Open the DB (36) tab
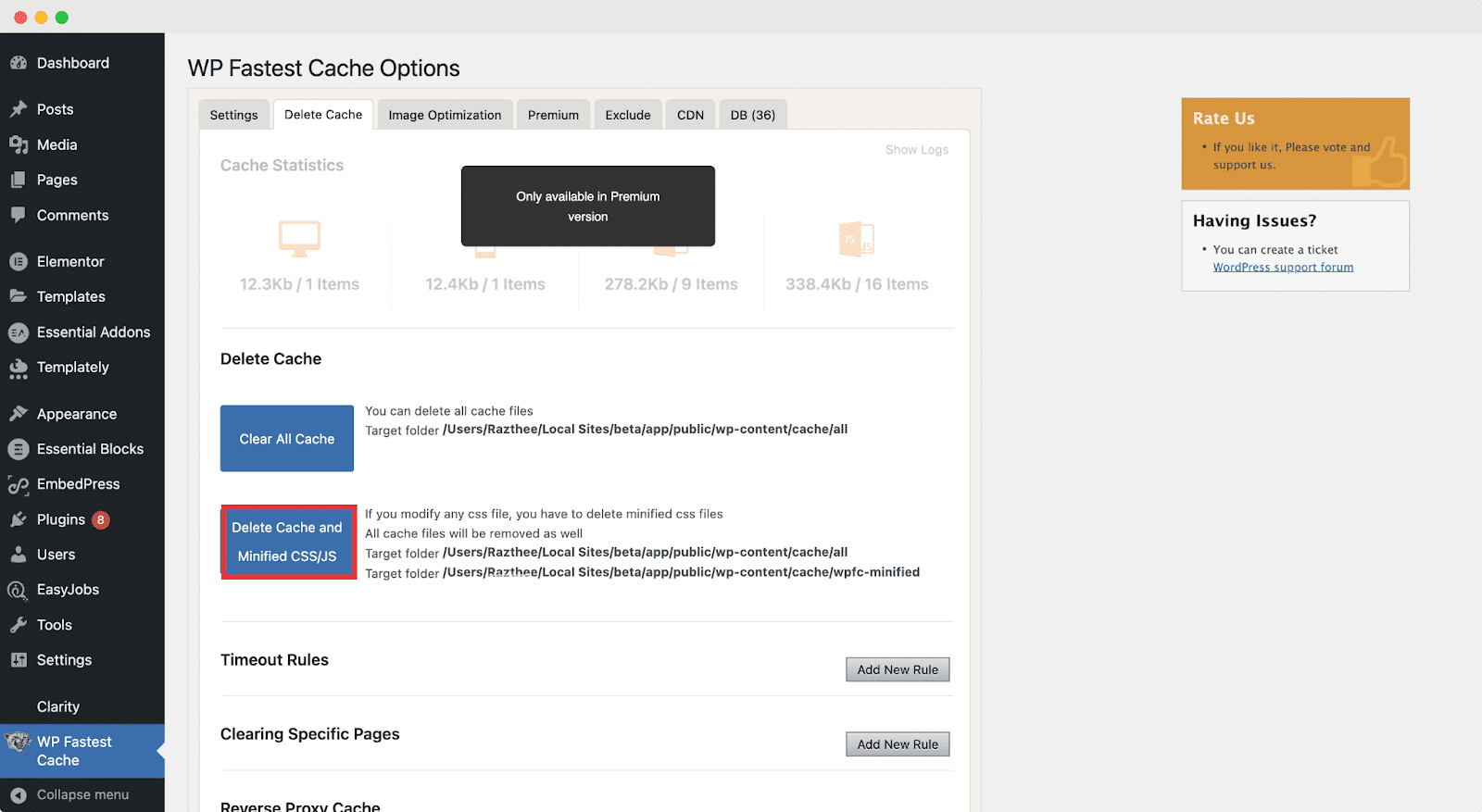Screen dimensions: 1482x812 (x=753, y=115)
